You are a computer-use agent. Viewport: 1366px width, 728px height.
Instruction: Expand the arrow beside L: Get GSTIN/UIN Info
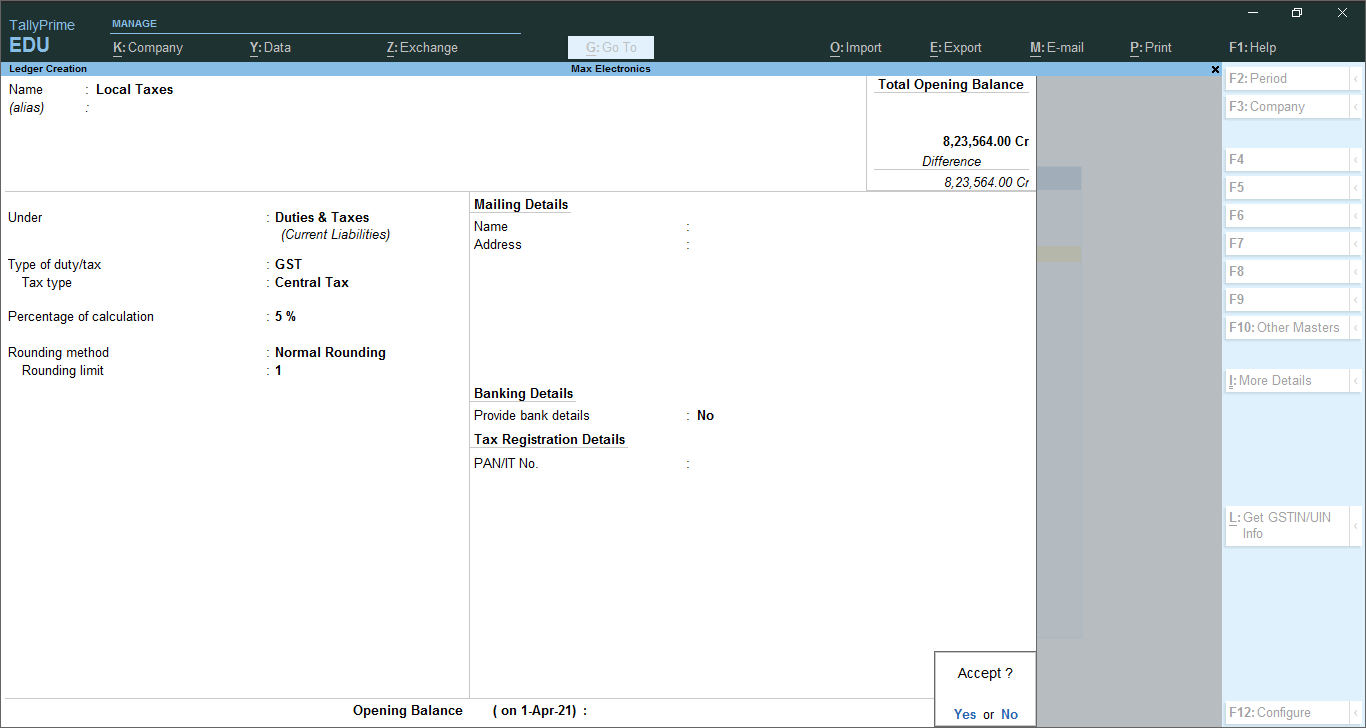(x=1356, y=525)
